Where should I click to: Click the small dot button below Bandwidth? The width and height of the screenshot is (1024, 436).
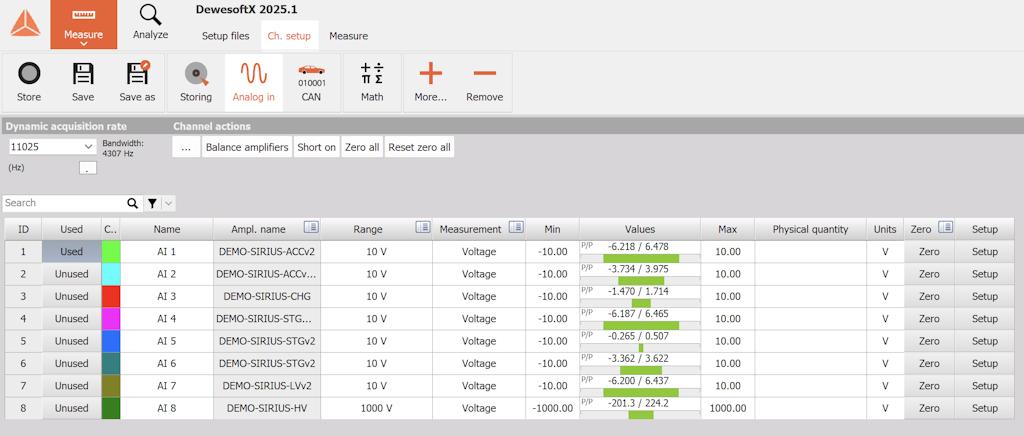tap(88, 168)
